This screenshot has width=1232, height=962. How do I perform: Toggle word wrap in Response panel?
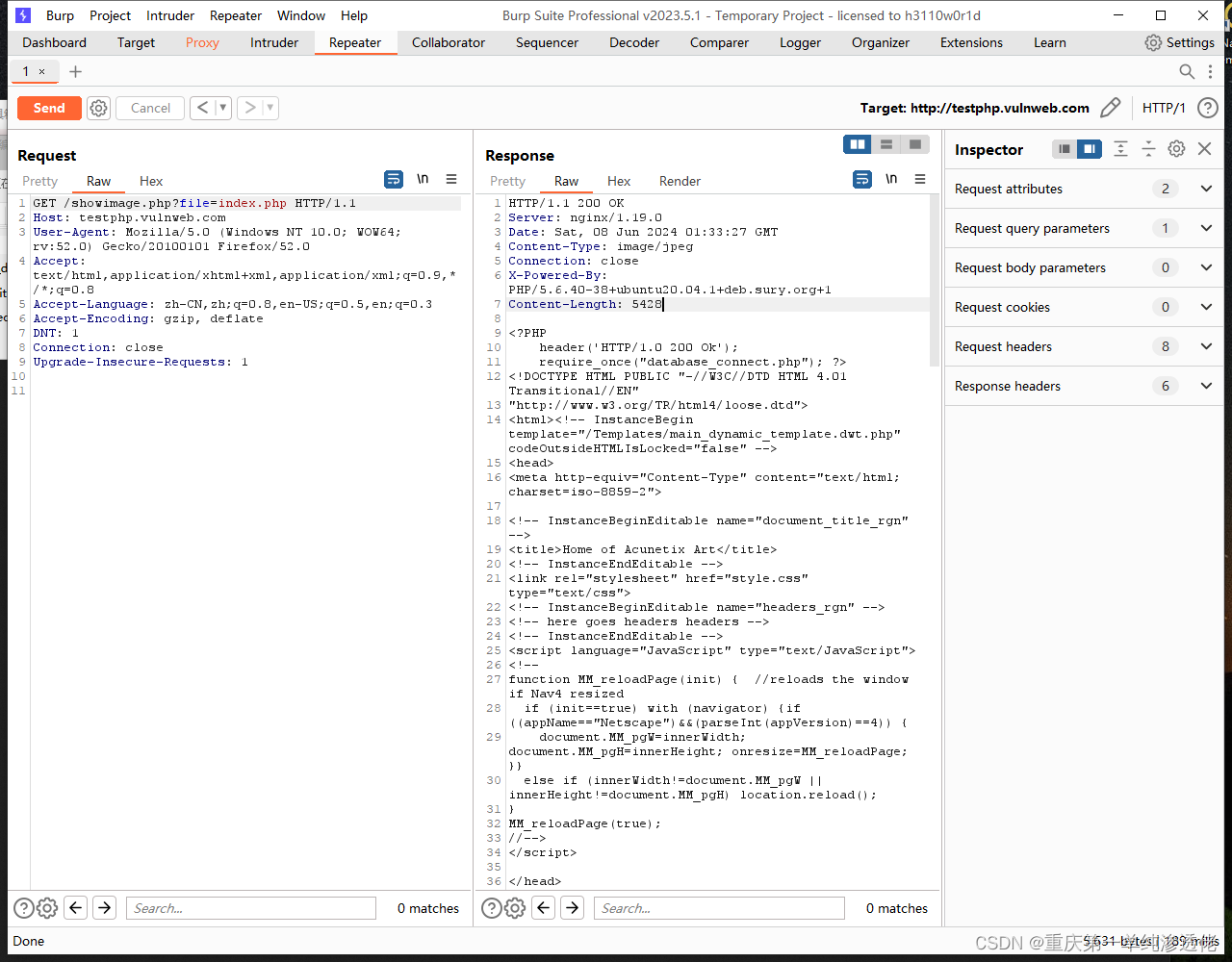pos(862,179)
